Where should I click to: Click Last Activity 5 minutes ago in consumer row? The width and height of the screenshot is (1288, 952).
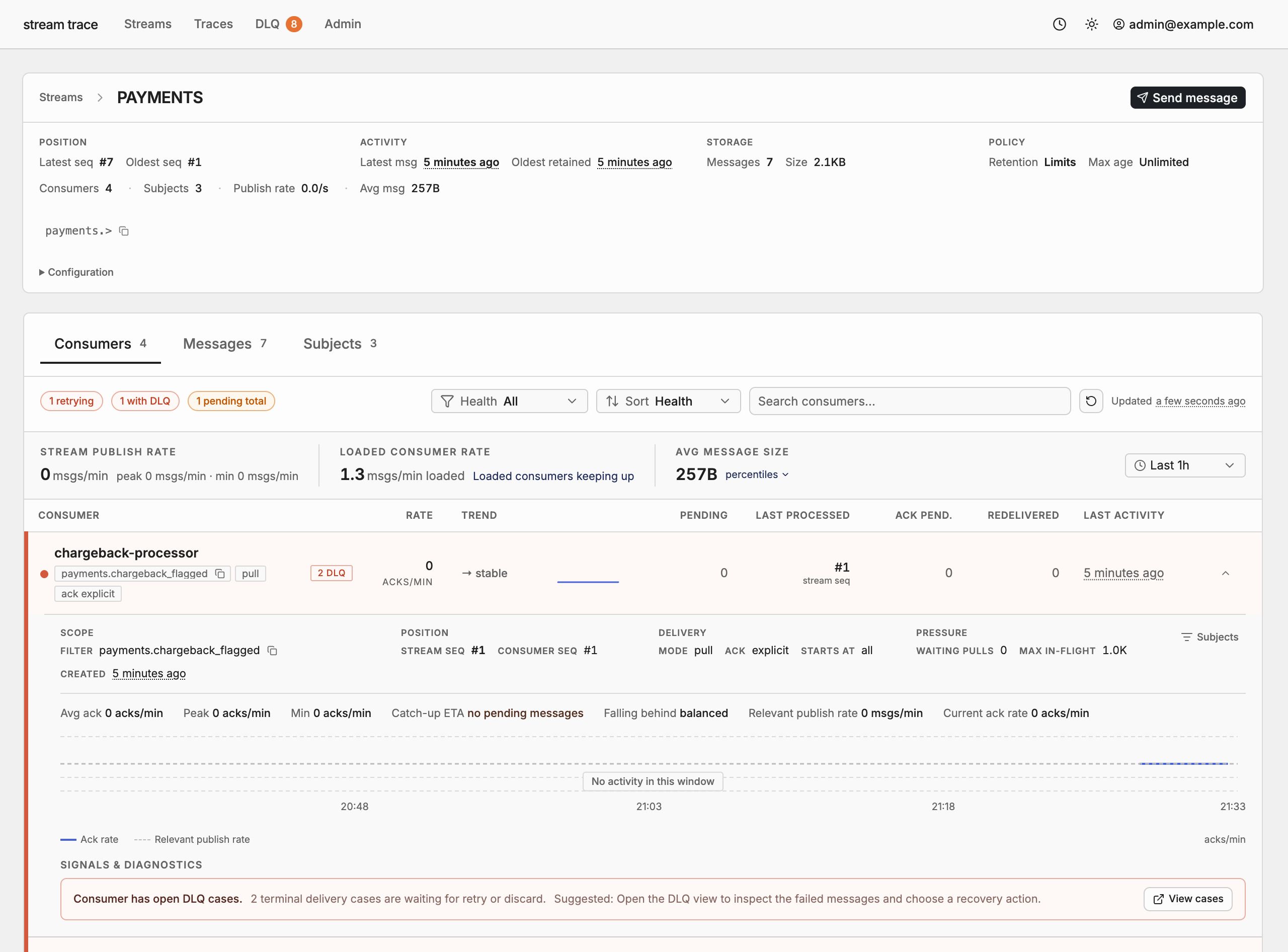pos(1124,574)
